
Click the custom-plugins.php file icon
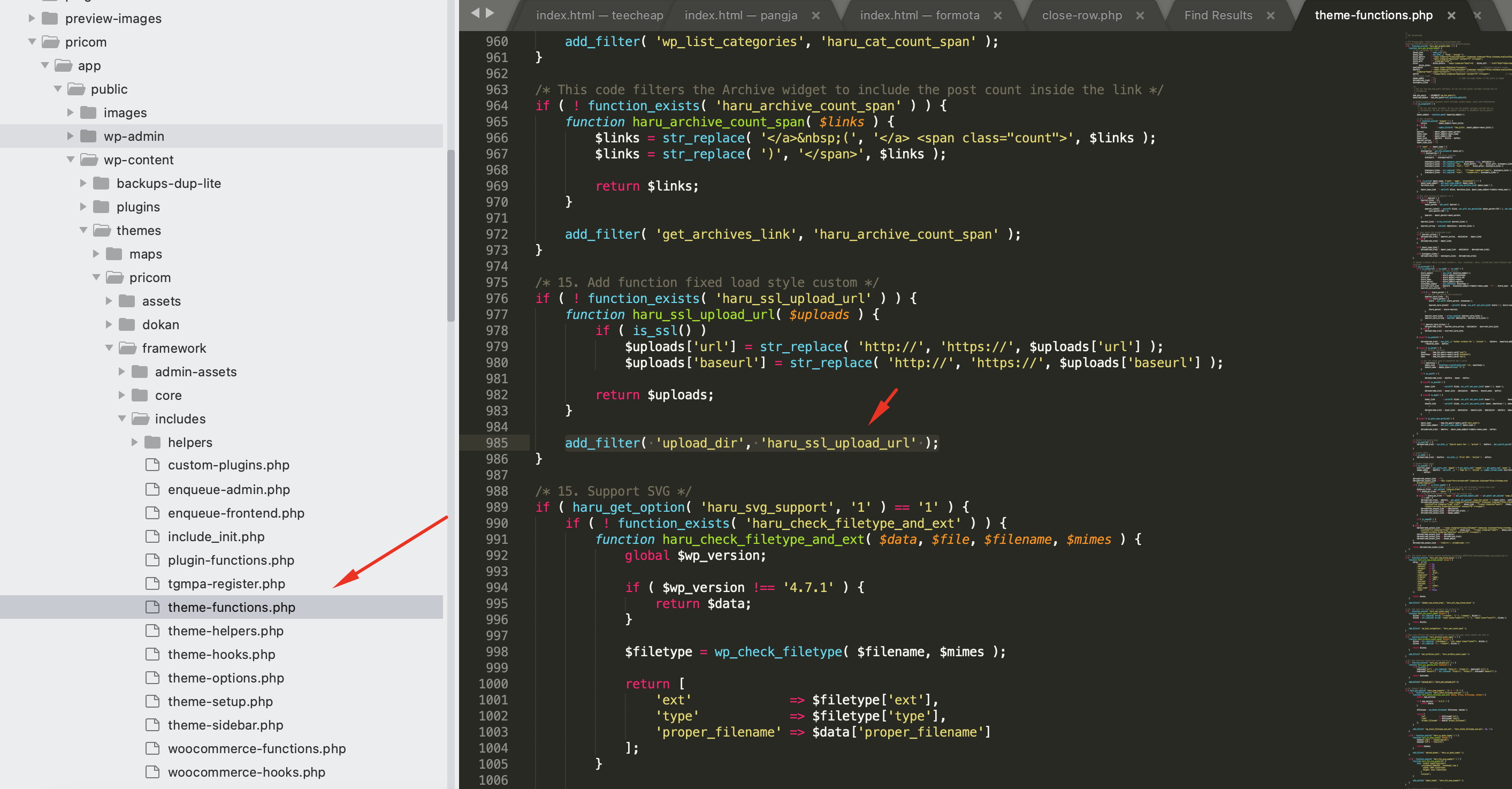click(x=152, y=465)
